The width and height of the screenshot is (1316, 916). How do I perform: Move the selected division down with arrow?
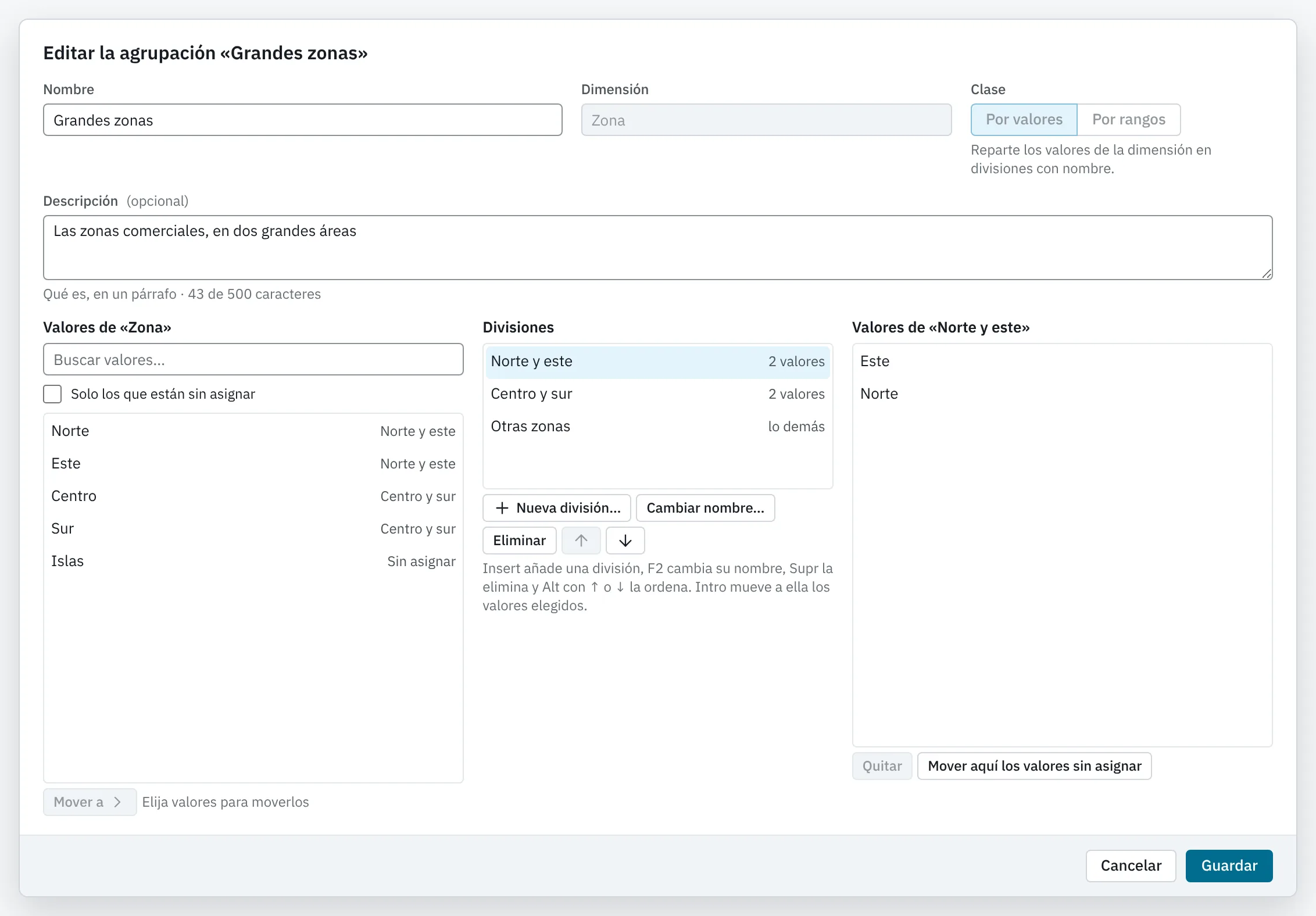pos(625,541)
